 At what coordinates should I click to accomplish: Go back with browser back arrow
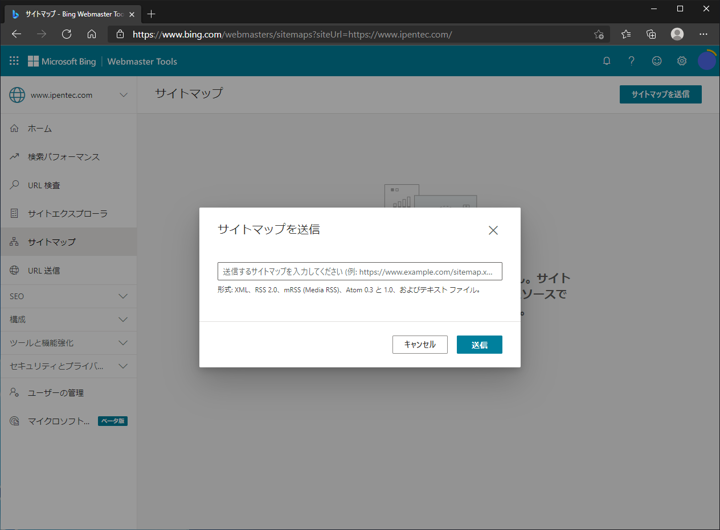[17, 34]
